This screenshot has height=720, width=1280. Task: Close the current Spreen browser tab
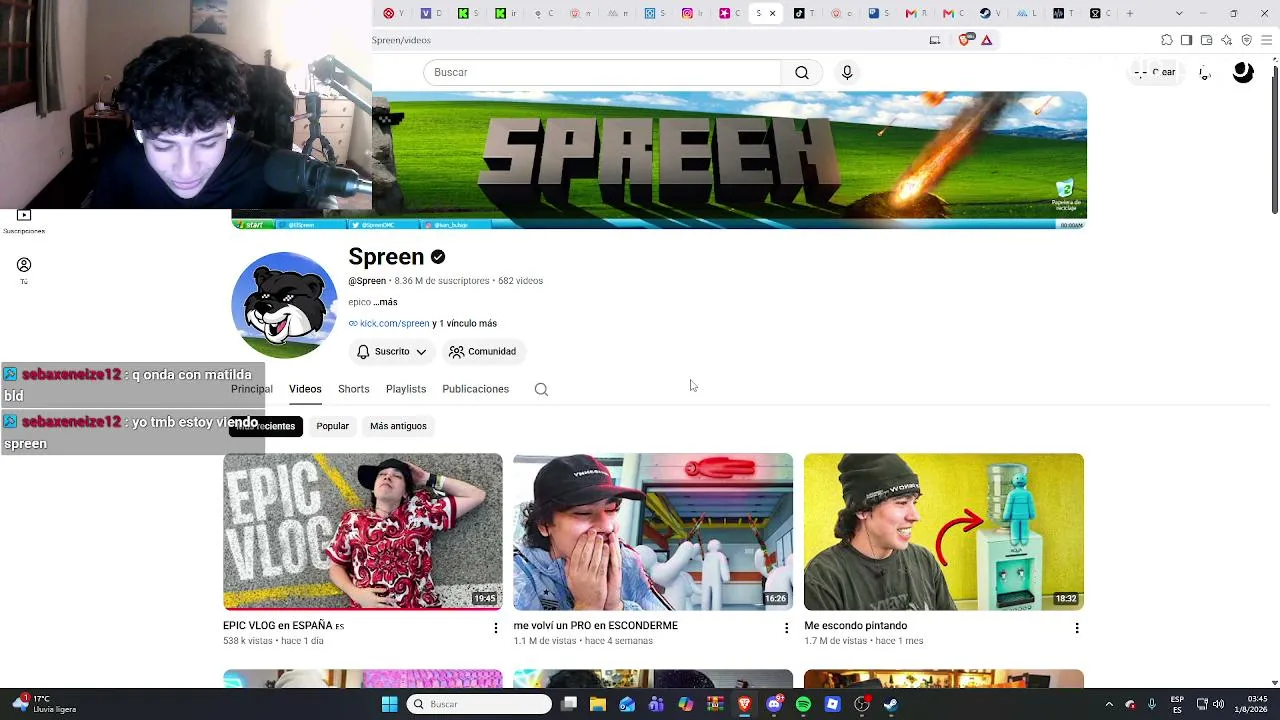coord(772,13)
